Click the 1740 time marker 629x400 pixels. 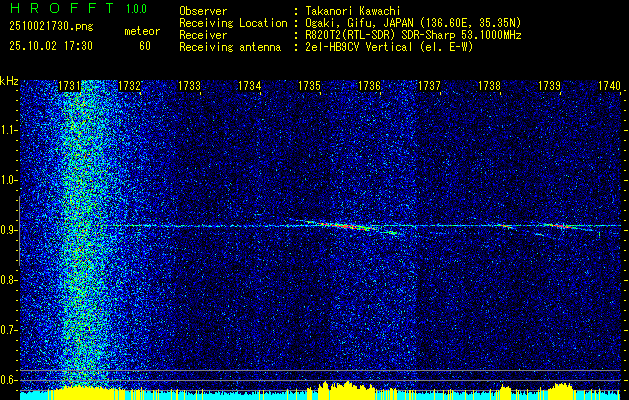[609, 86]
